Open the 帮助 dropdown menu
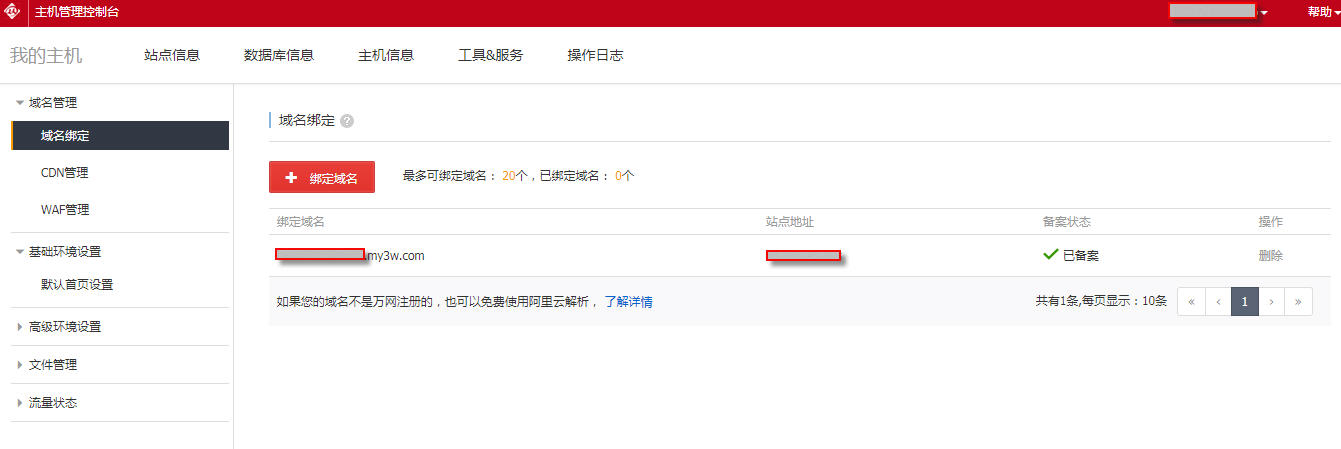Image resolution: width=1341 pixels, height=449 pixels. (1323, 12)
